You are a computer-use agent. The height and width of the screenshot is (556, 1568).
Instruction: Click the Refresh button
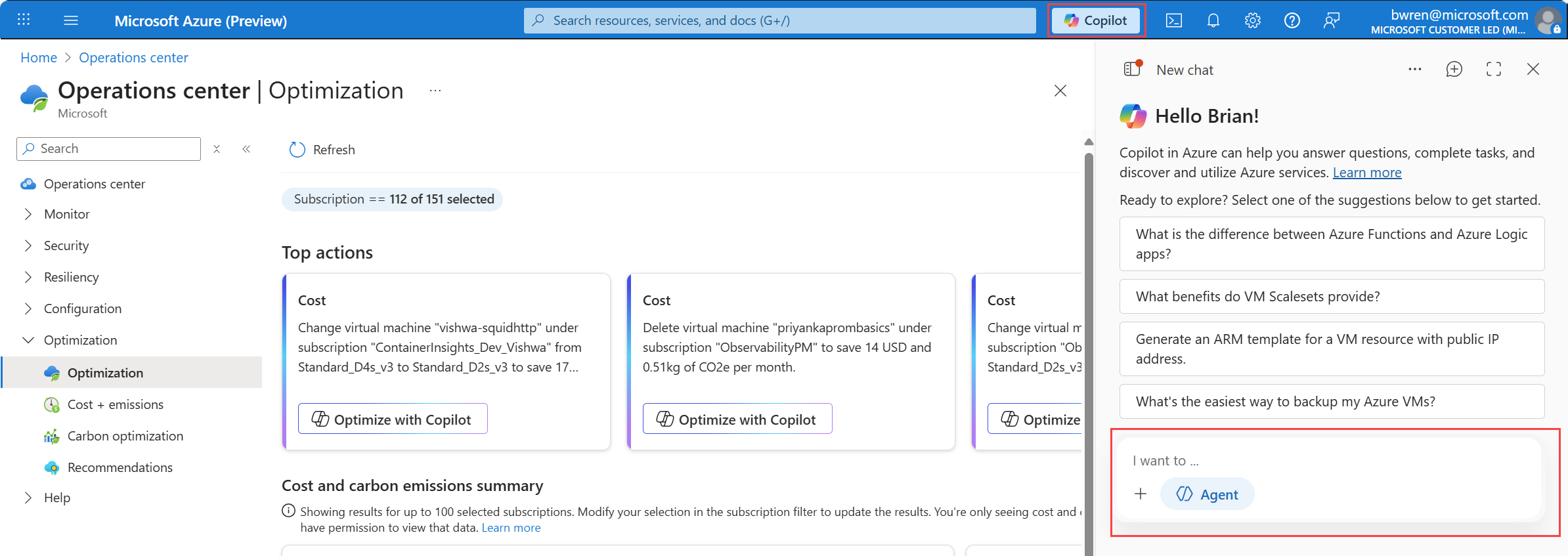[322, 150]
